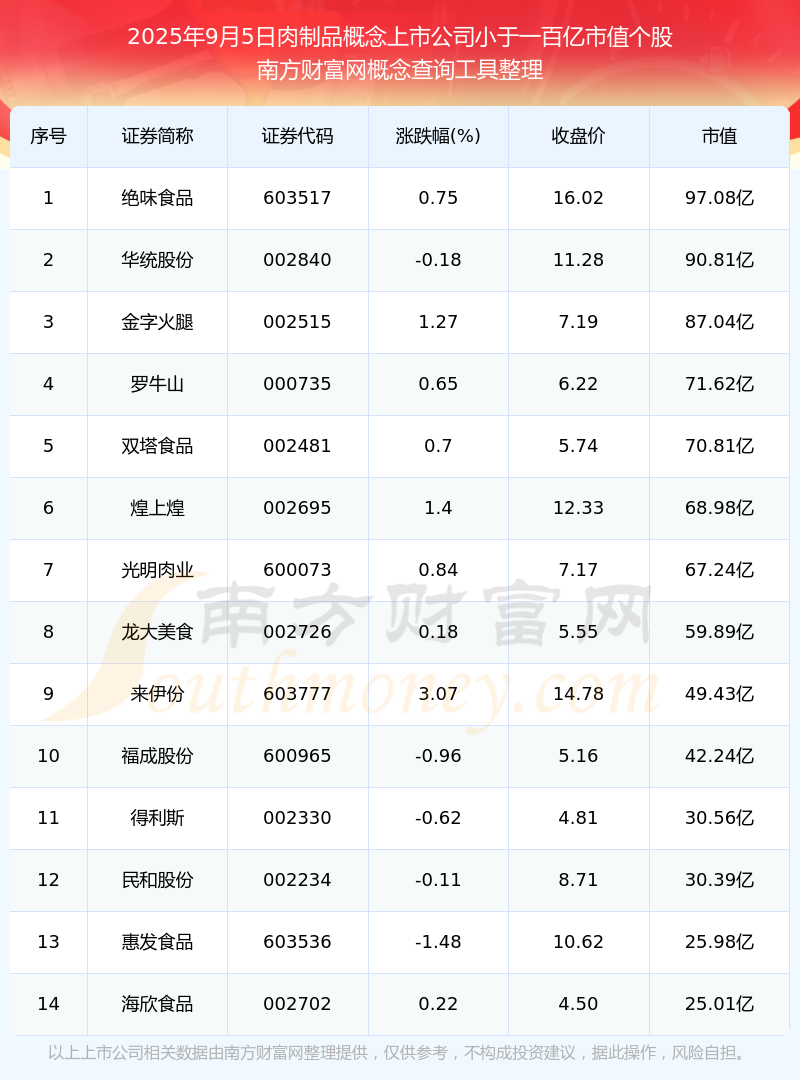The height and width of the screenshot is (1080, 800).
Task: Click stock code 603536
Action: (298, 942)
